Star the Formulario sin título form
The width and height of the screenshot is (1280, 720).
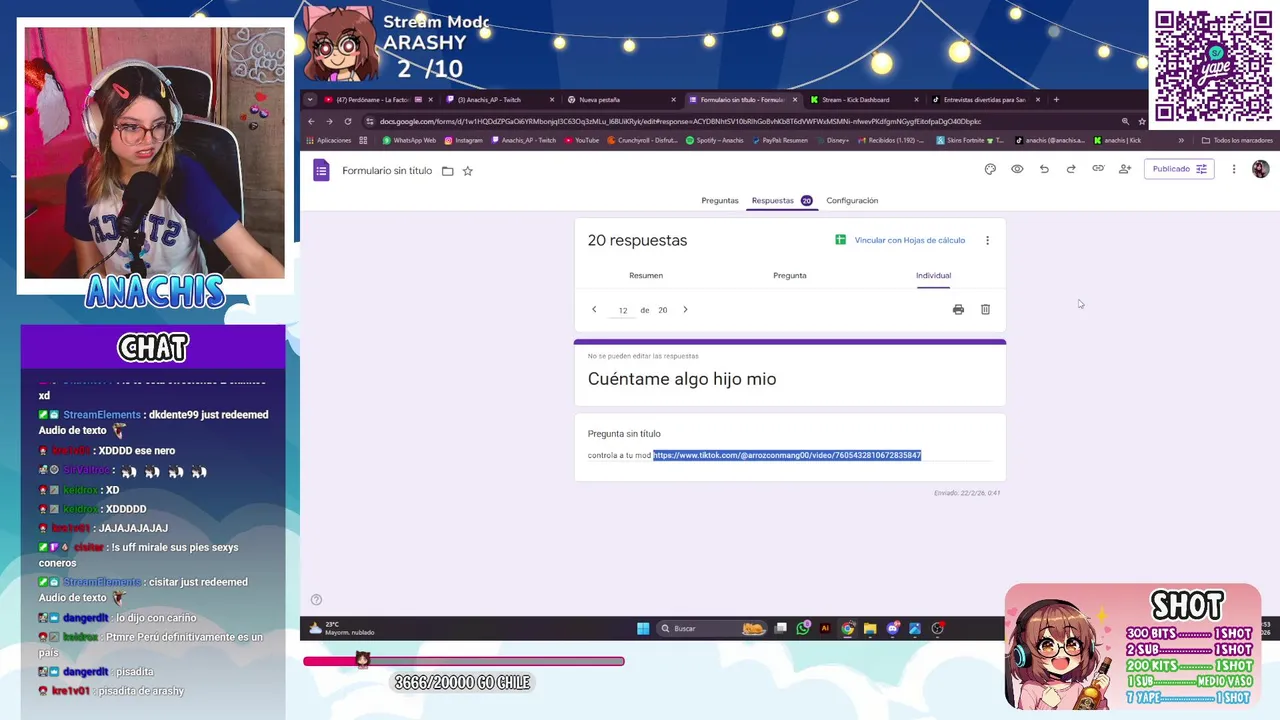[x=467, y=171]
